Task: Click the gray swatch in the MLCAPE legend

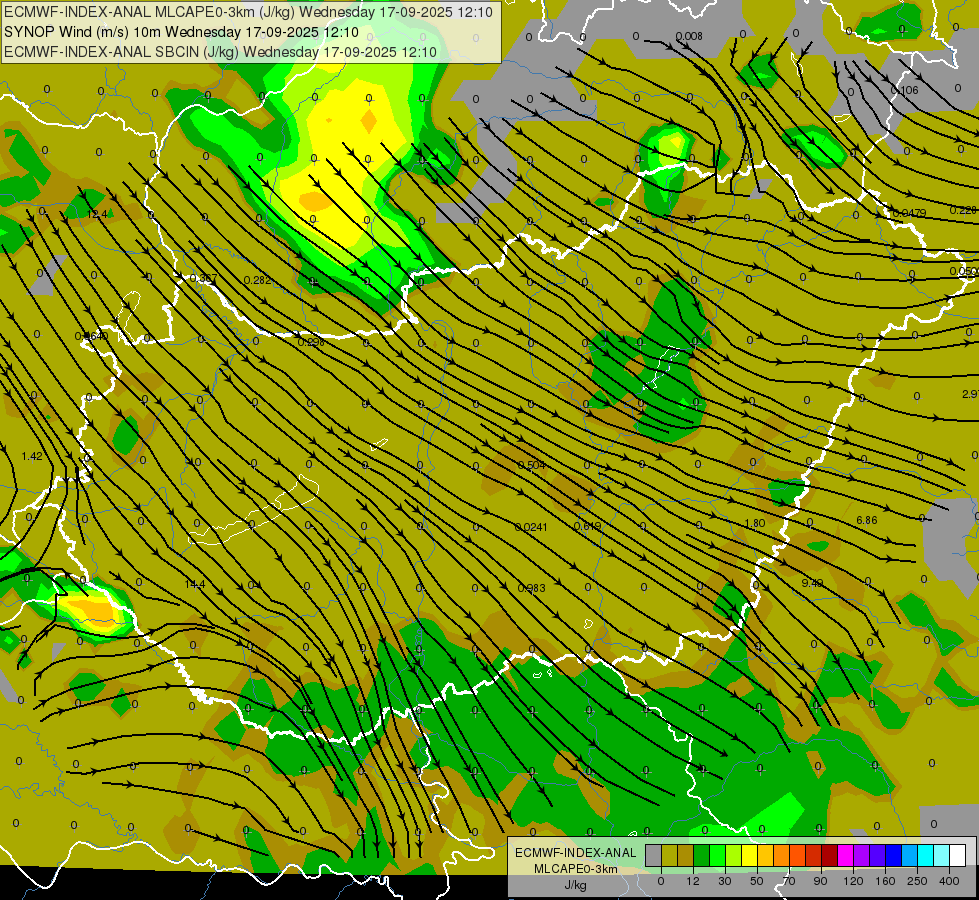Action: tap(654, 855)
